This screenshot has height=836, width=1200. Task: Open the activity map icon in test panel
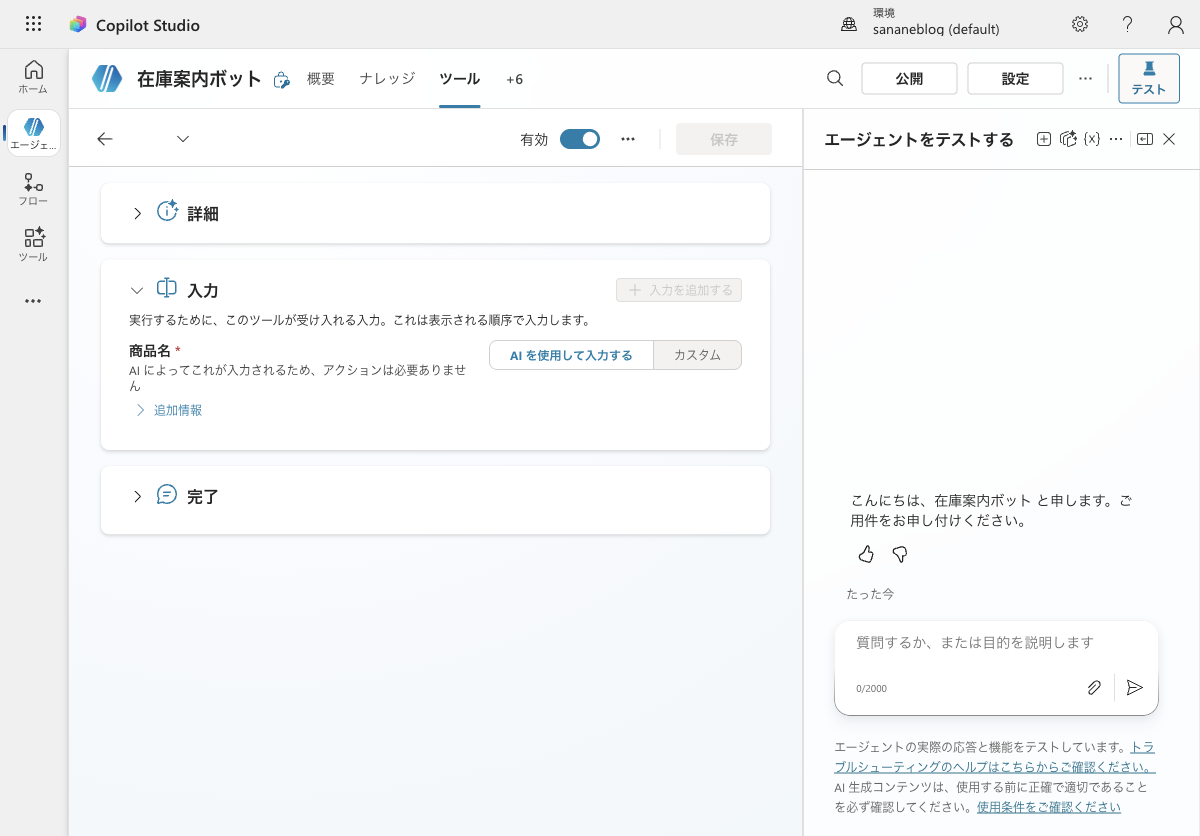(1068, 139)
